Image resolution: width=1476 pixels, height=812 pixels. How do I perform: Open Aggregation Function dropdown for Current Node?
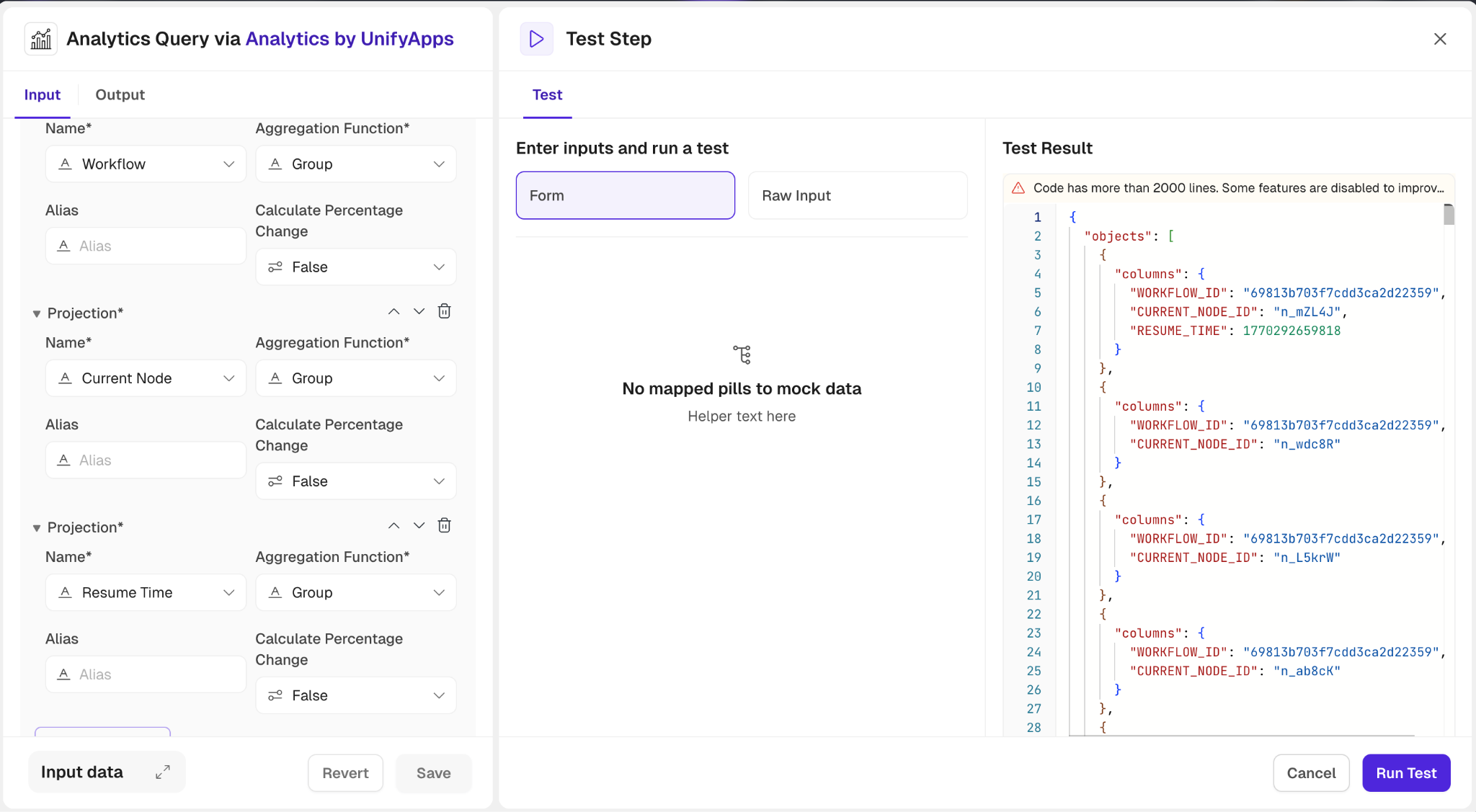coord(356,378)
